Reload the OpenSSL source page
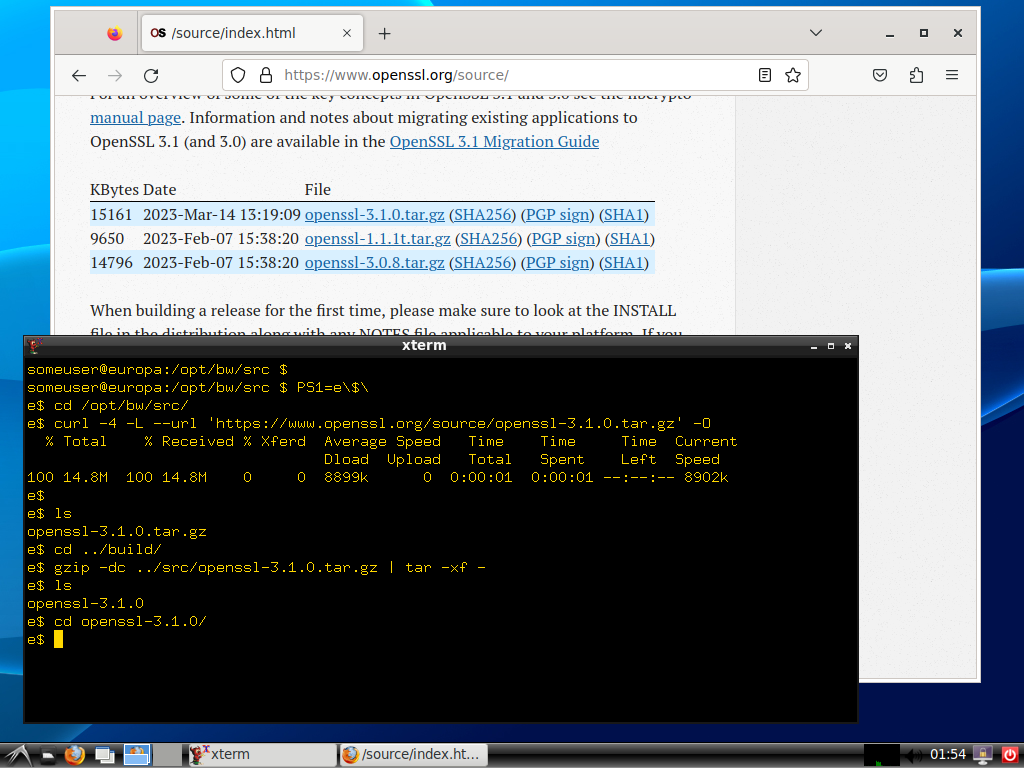1024x768 pixels. pyautogui.click(x=151, y=75)
